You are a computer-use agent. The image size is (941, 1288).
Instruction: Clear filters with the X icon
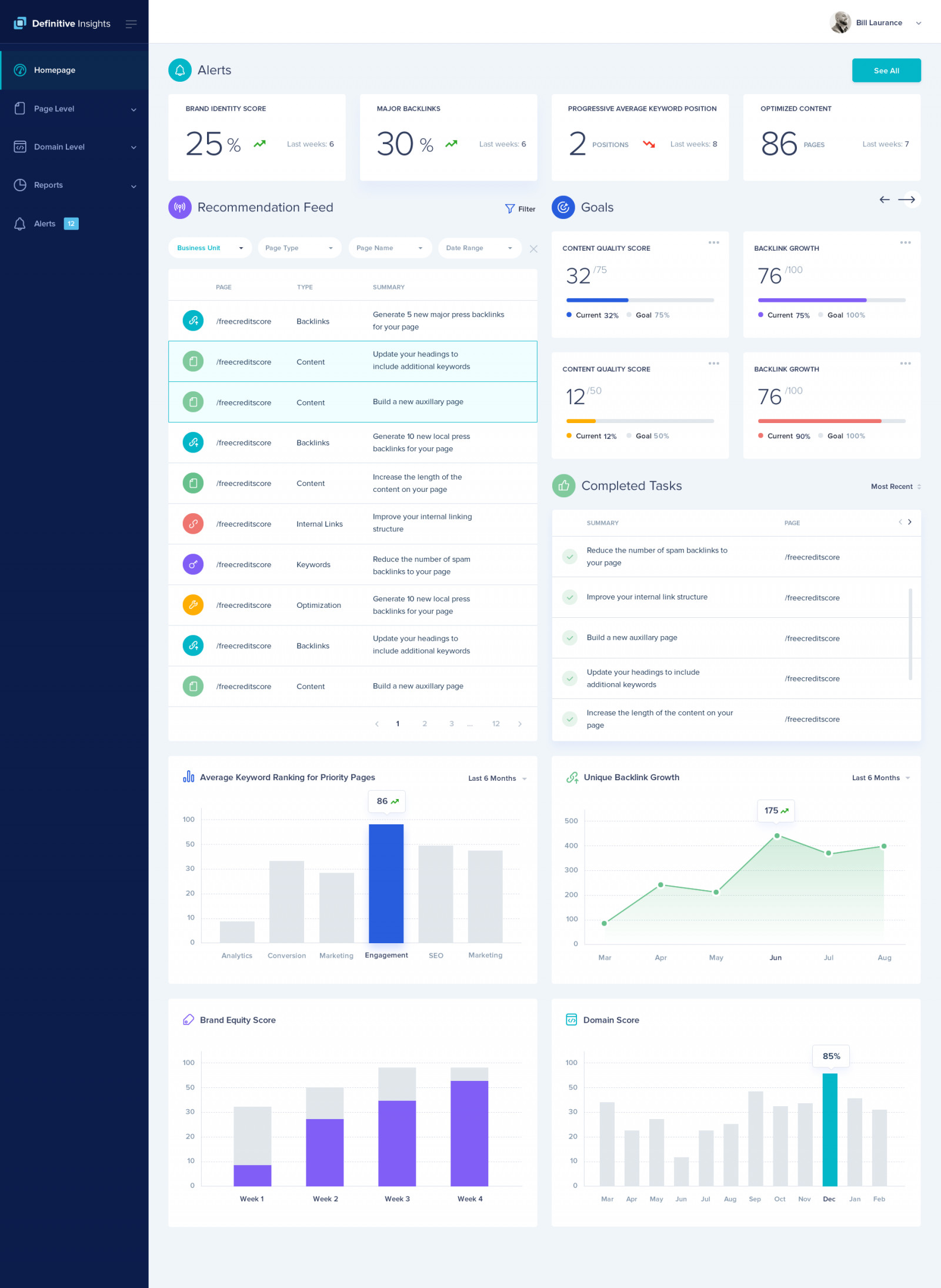pyautogui.click(x=533, y=249)
